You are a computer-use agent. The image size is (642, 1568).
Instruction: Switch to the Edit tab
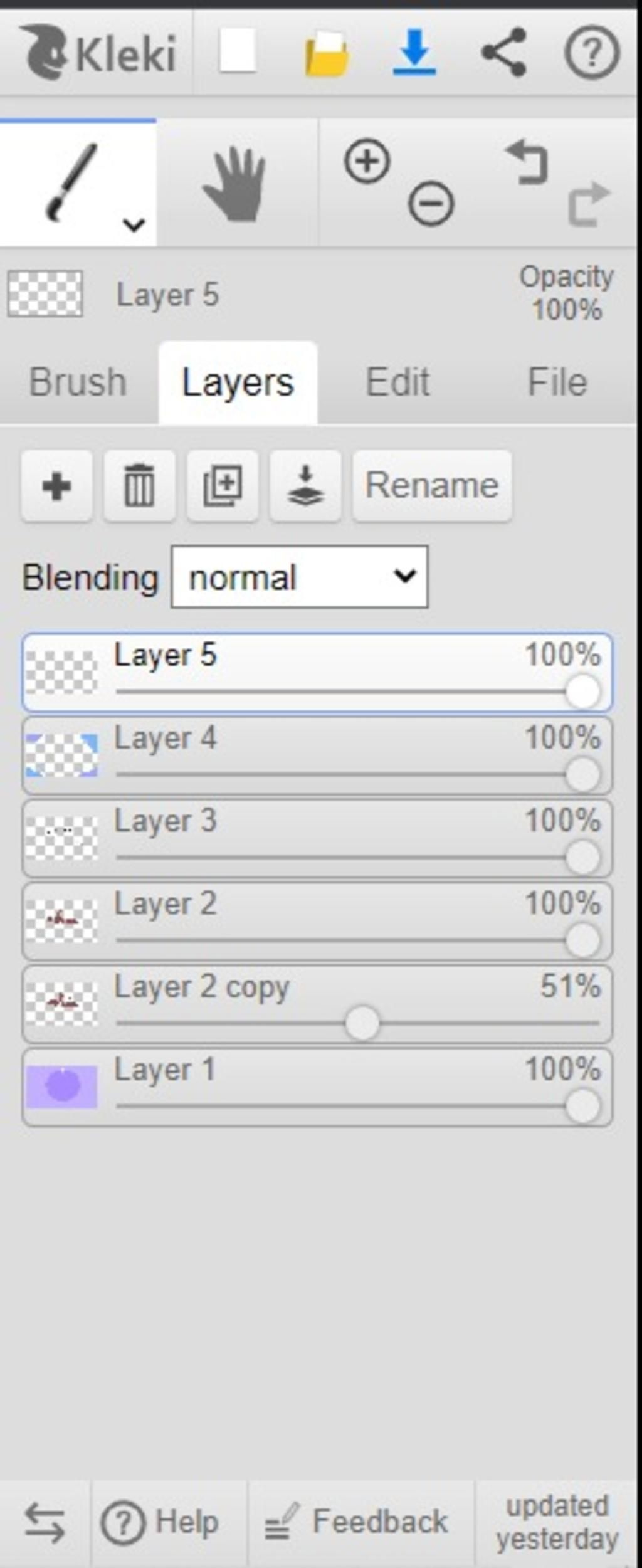coord(397,382)
